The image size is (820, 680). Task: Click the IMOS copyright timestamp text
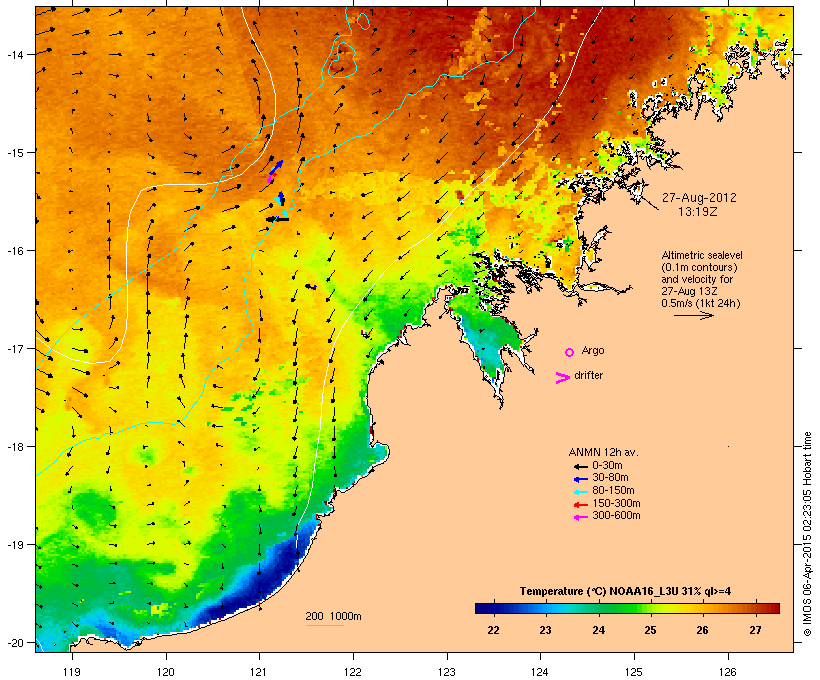pos(807,534)
